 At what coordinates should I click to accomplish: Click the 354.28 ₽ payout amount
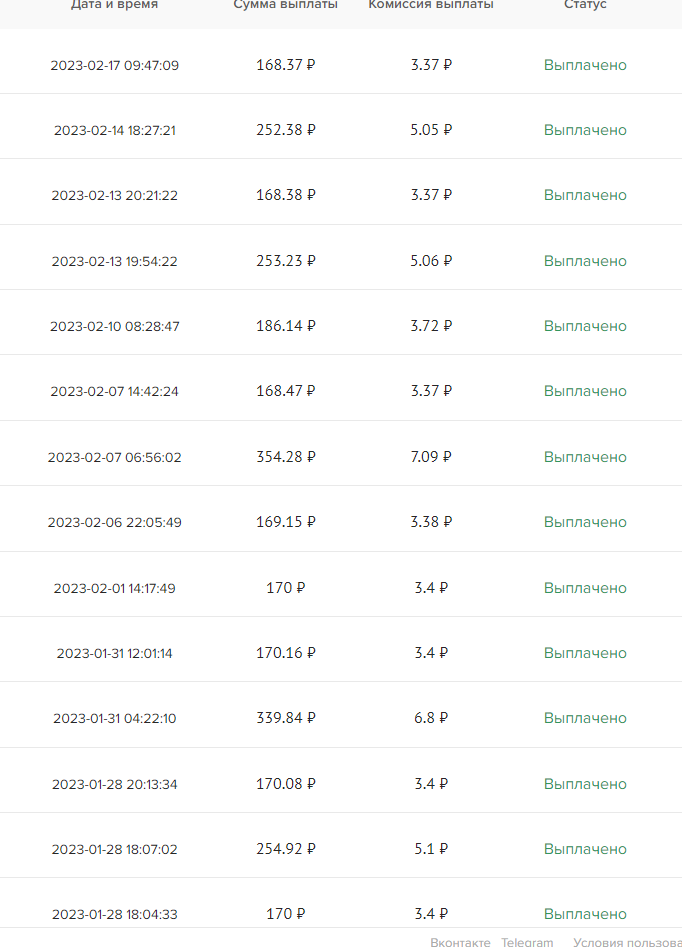[286, 457]
